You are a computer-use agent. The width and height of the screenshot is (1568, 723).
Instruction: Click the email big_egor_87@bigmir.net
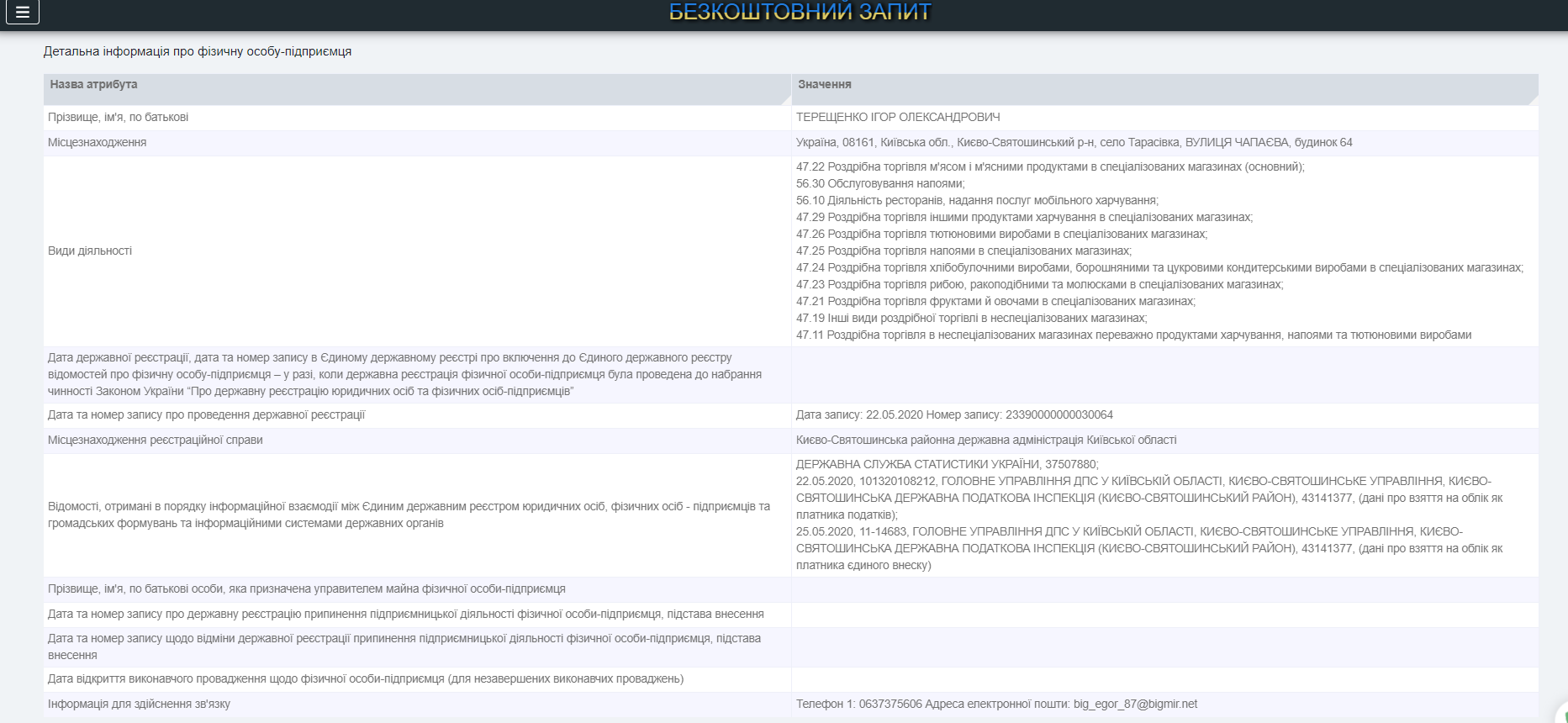[x=1135, y=705]
